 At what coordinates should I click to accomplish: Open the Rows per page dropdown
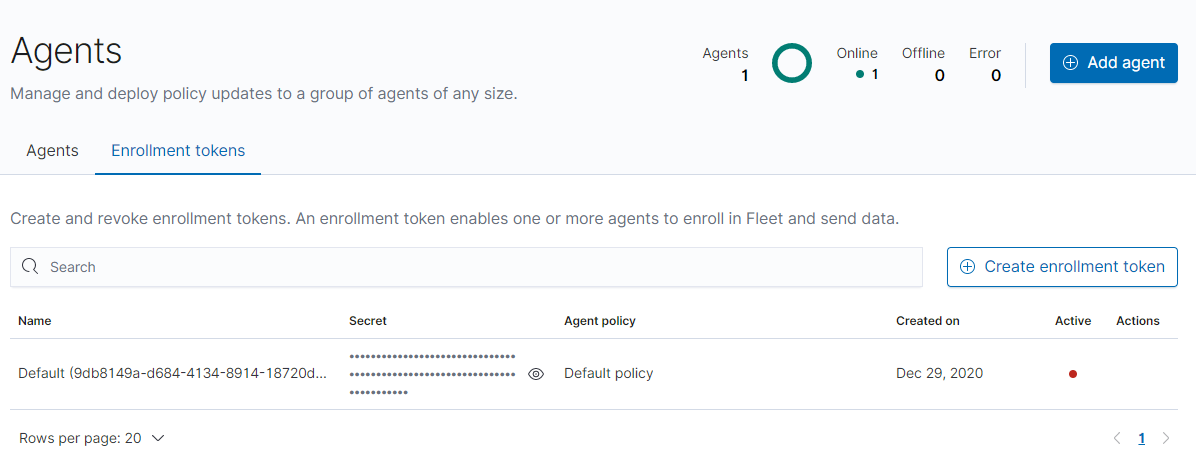[x=91, y=438]
